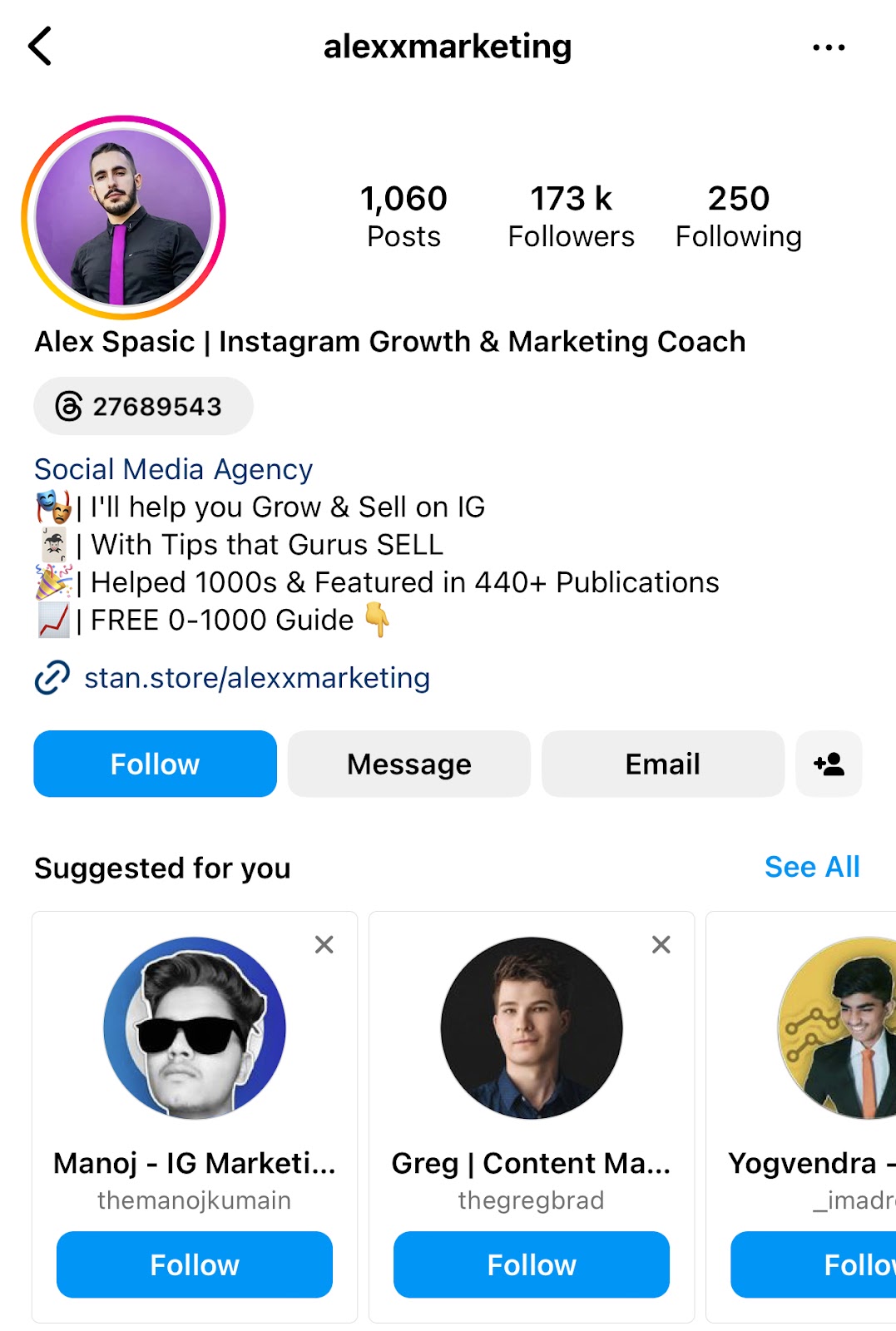This screenshot has width=896, height=1331.
Task: Open Threads badge 27689543
Action: click(143, 406)
